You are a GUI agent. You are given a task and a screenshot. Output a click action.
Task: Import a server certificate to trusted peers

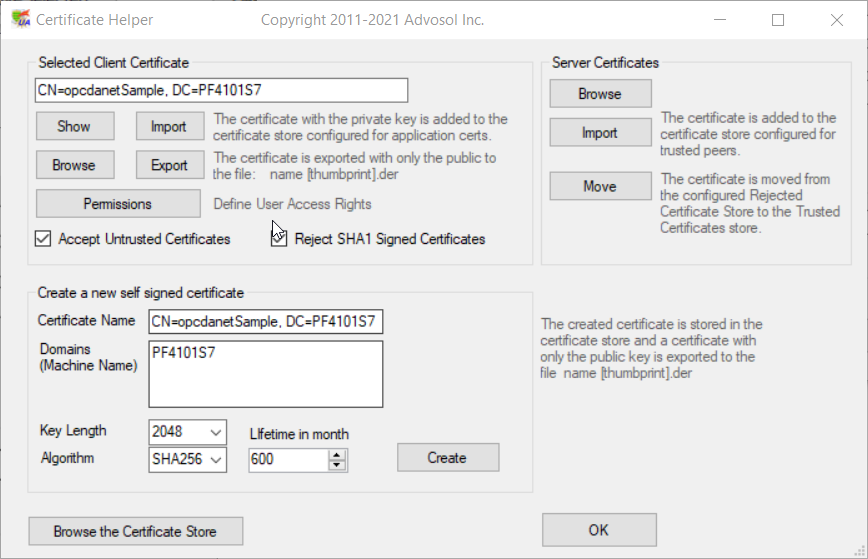click(601, 132)
